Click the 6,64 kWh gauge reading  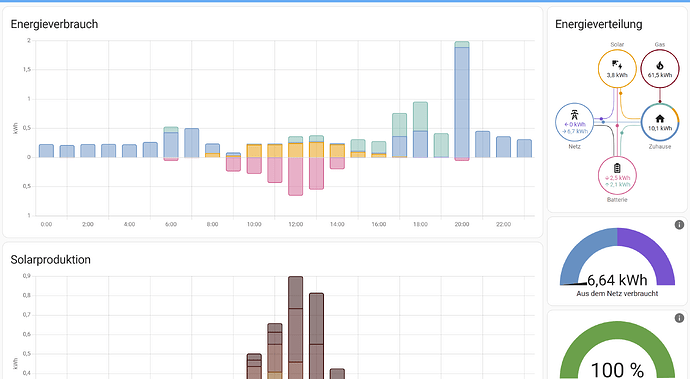[x=617, y=280]
